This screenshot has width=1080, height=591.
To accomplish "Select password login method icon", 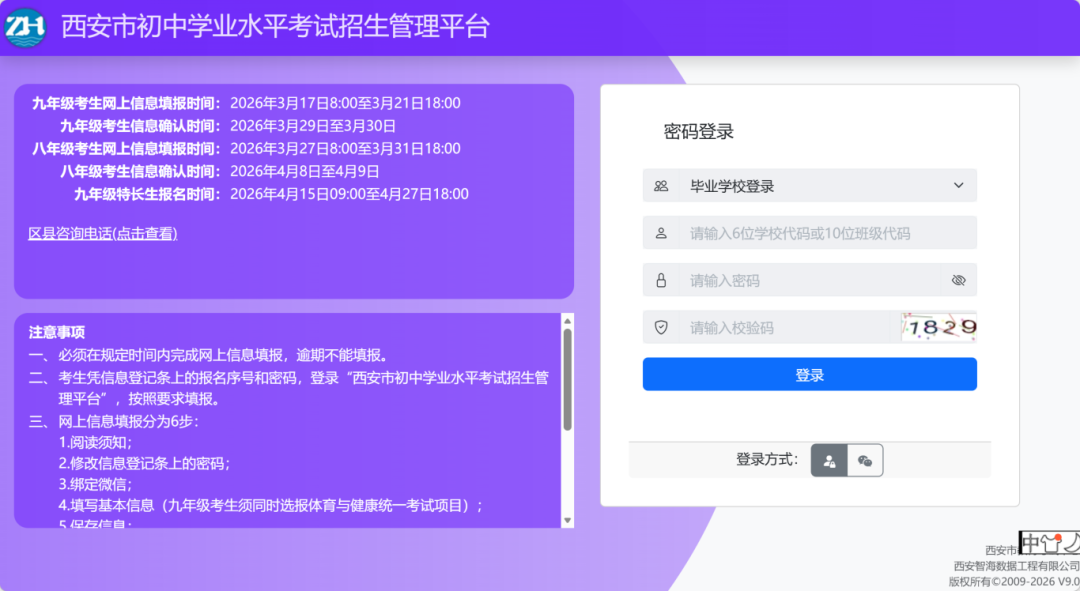I will pyautogui.click(x=829, y=460).
